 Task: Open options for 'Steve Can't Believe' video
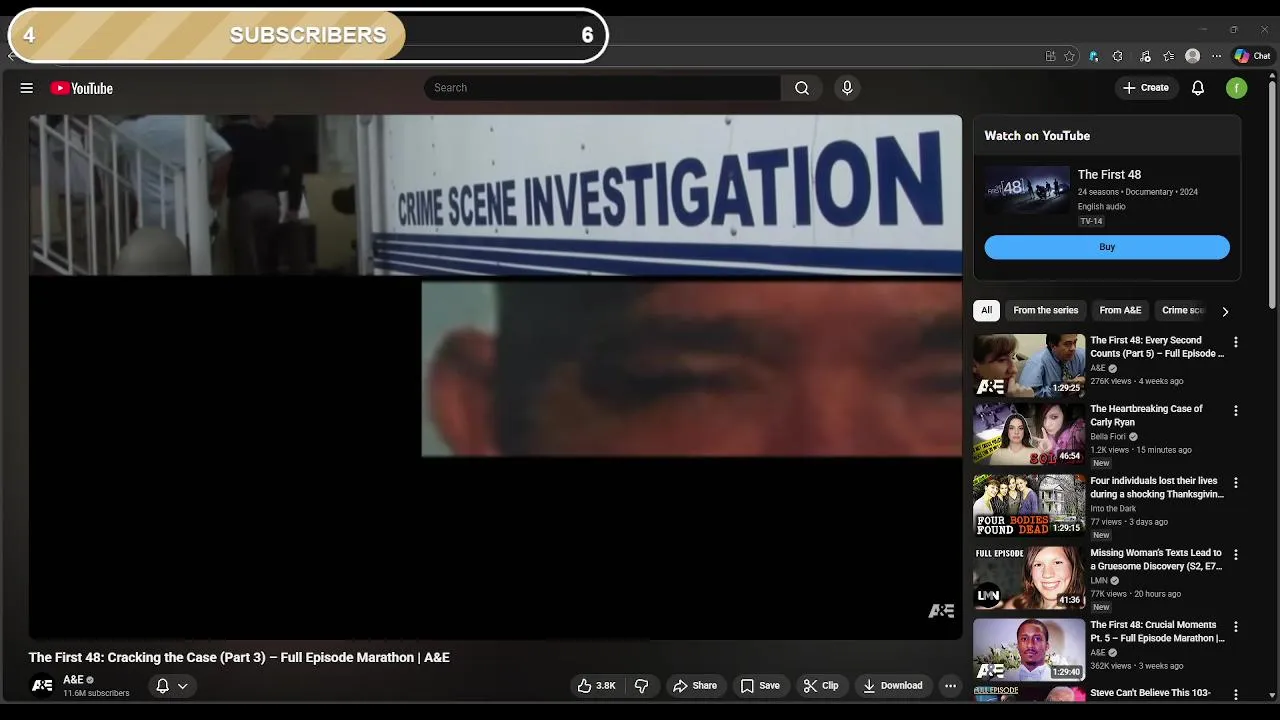pos(1236,694)
